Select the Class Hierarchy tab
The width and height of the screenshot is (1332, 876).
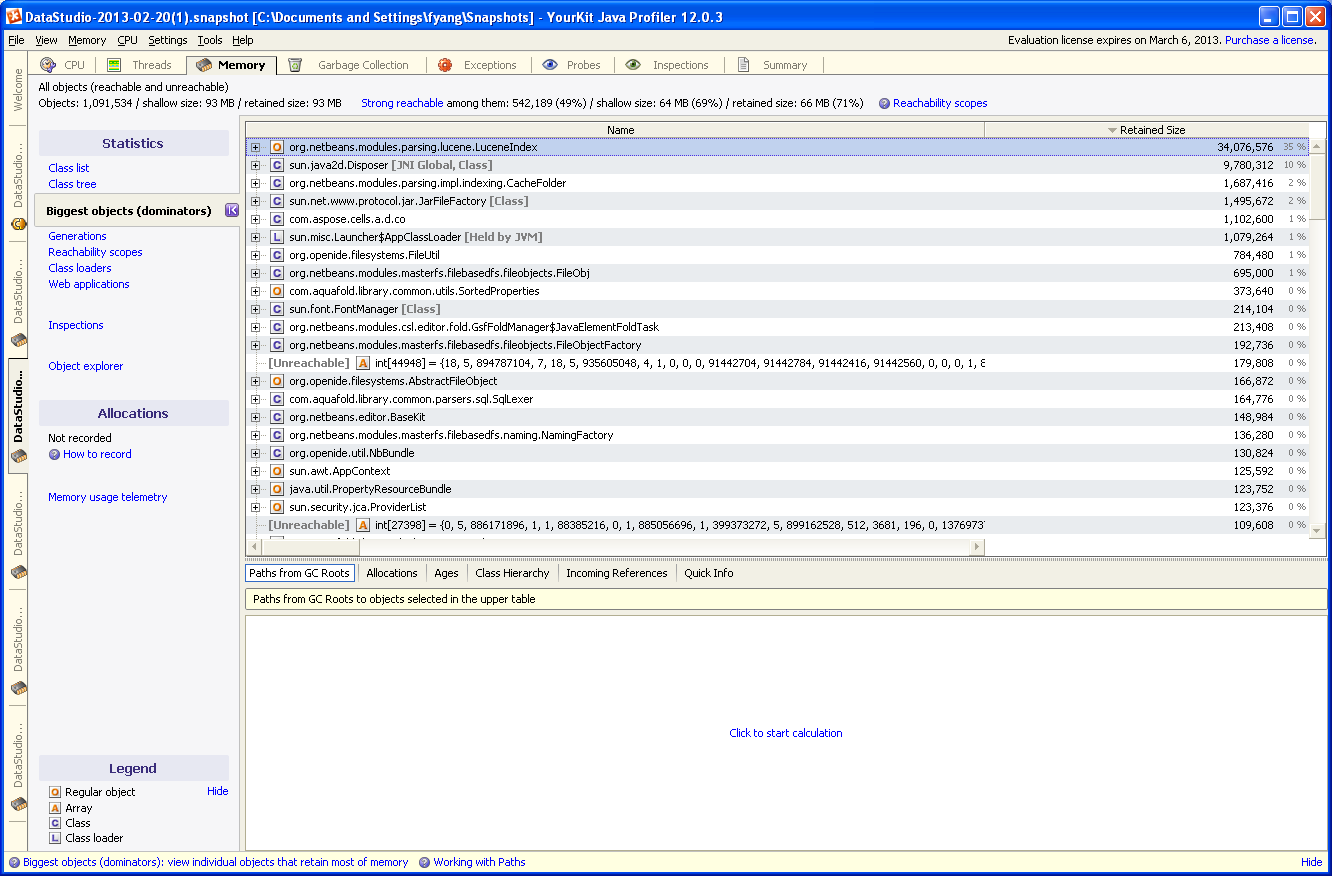pyautogui.click(x=512, y=573)
